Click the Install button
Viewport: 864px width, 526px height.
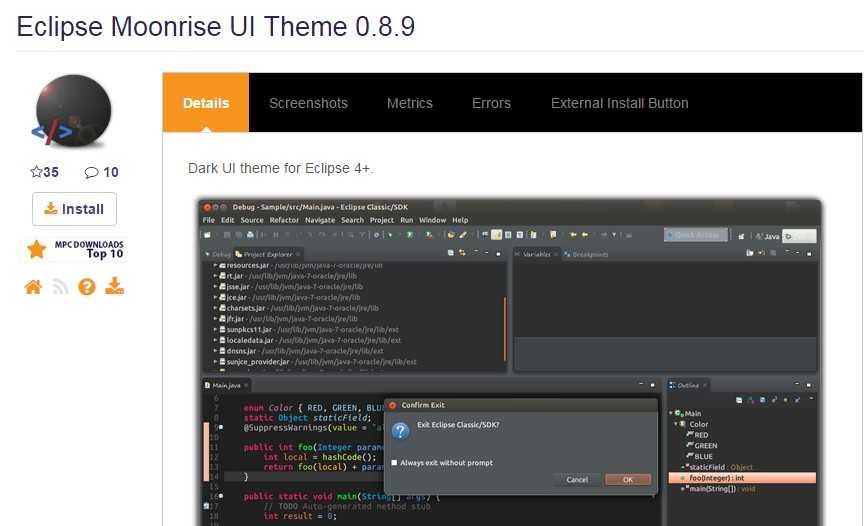tap(74, 209)
